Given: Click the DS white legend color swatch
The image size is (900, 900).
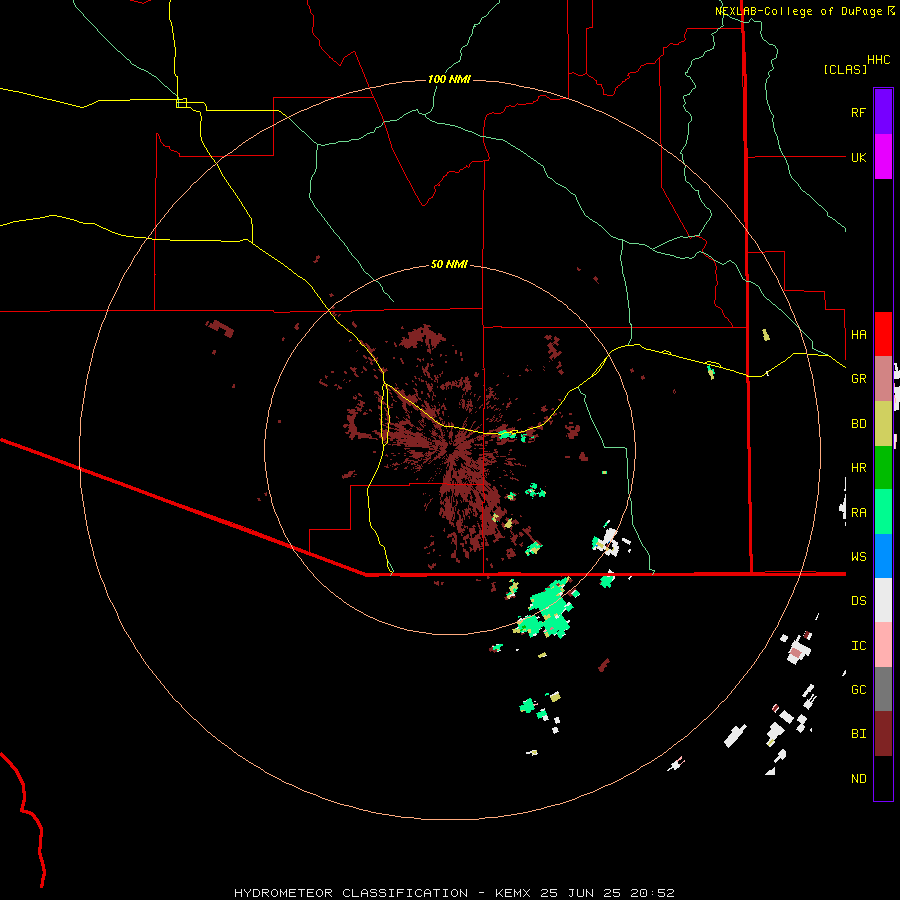Looking at the screenshot, I should click(883, 600).
